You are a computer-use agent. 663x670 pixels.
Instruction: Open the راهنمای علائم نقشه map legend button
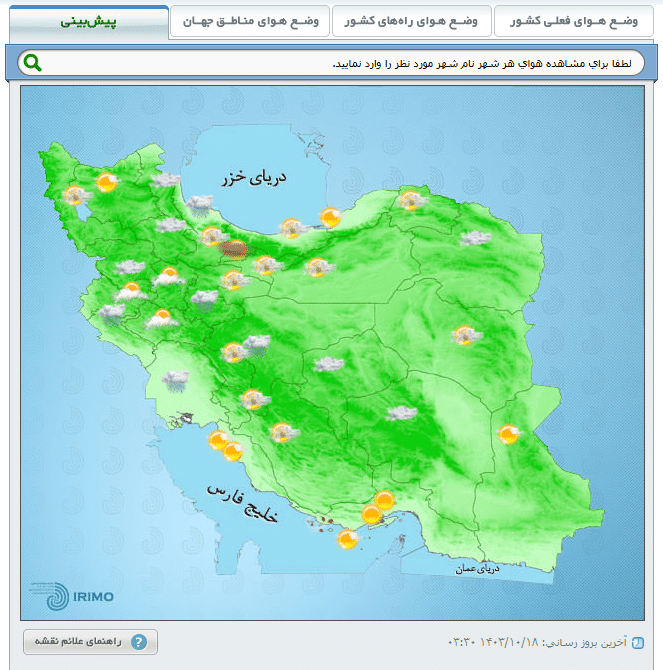[90, 642]
